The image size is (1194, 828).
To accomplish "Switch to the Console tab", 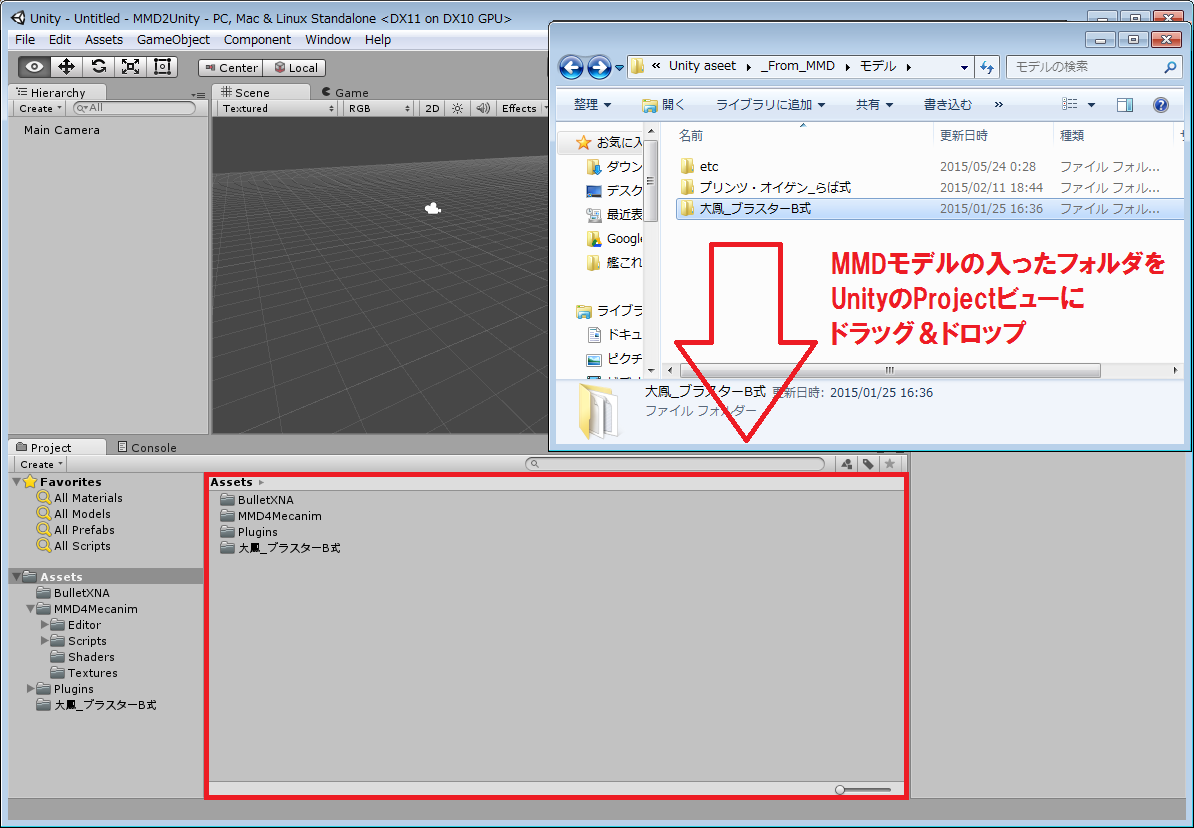I will 147,447.
